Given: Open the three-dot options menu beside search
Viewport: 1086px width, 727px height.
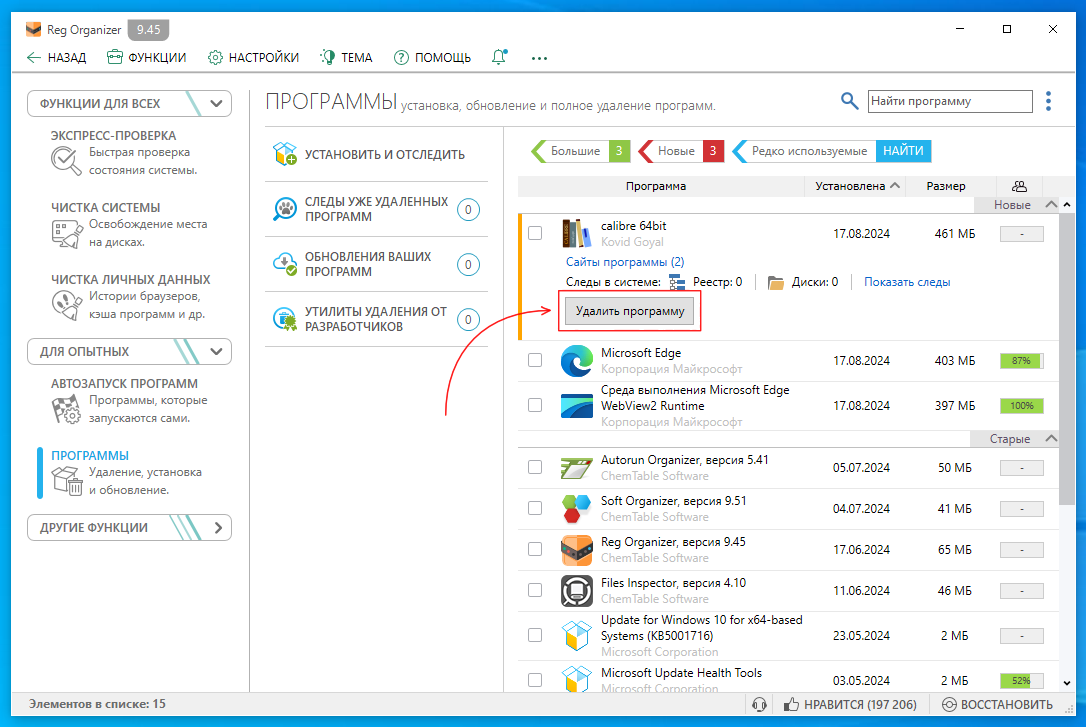Looking at the screenshot, I should 1048,101.
